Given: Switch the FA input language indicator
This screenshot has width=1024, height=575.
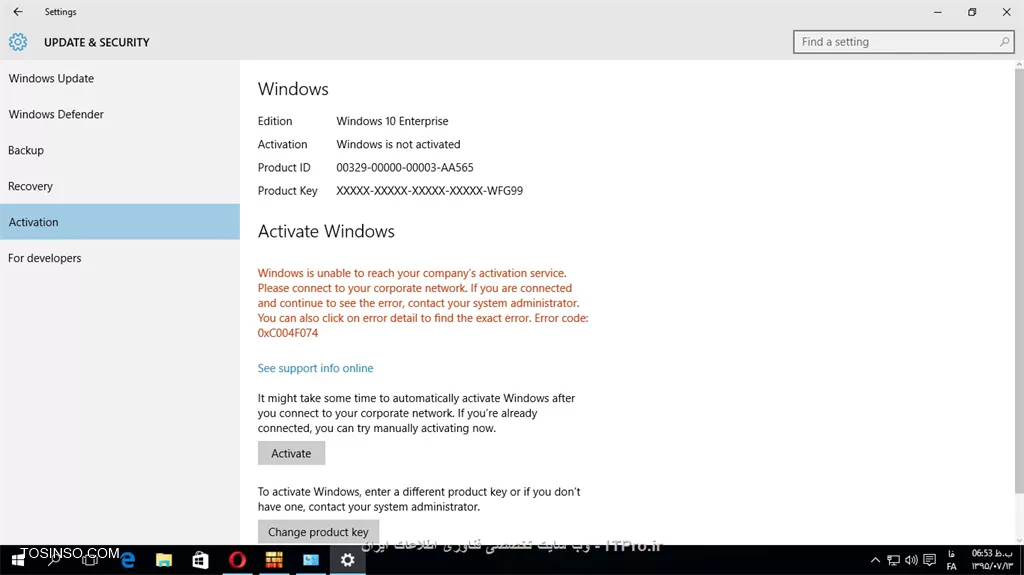Looking at the screenshot, I should coord(952,560).
